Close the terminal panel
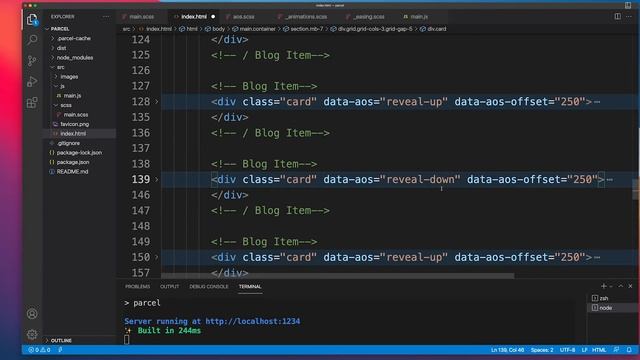640x360 pixels. click(x=630, y=286)
